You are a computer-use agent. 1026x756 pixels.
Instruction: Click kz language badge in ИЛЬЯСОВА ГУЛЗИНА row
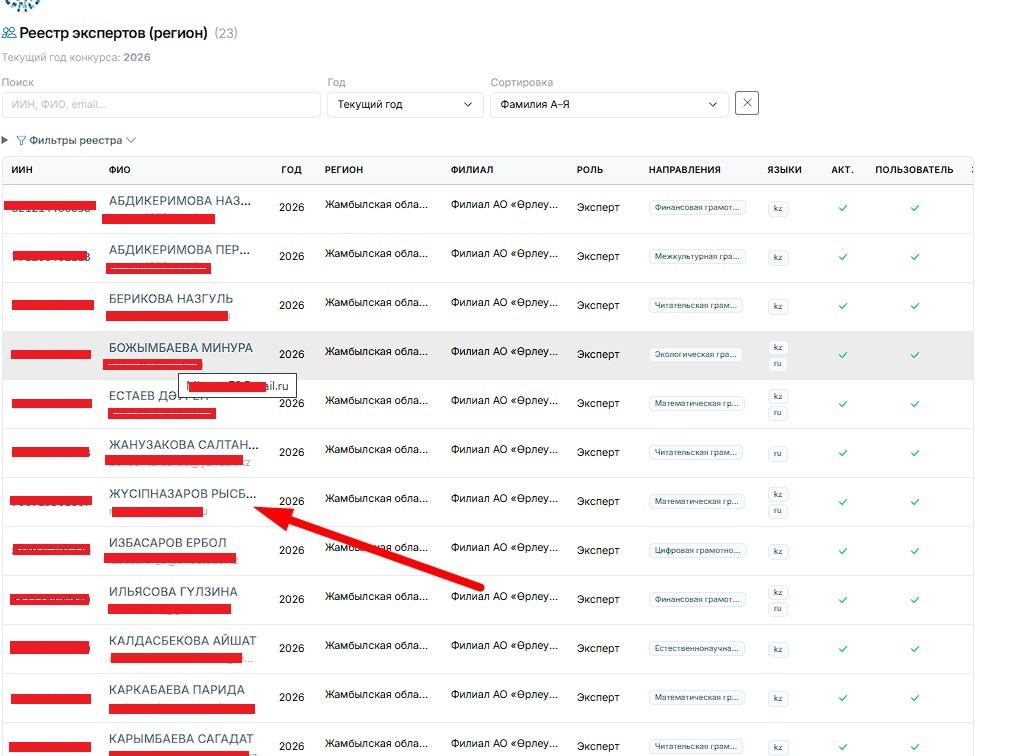(777, 592)
